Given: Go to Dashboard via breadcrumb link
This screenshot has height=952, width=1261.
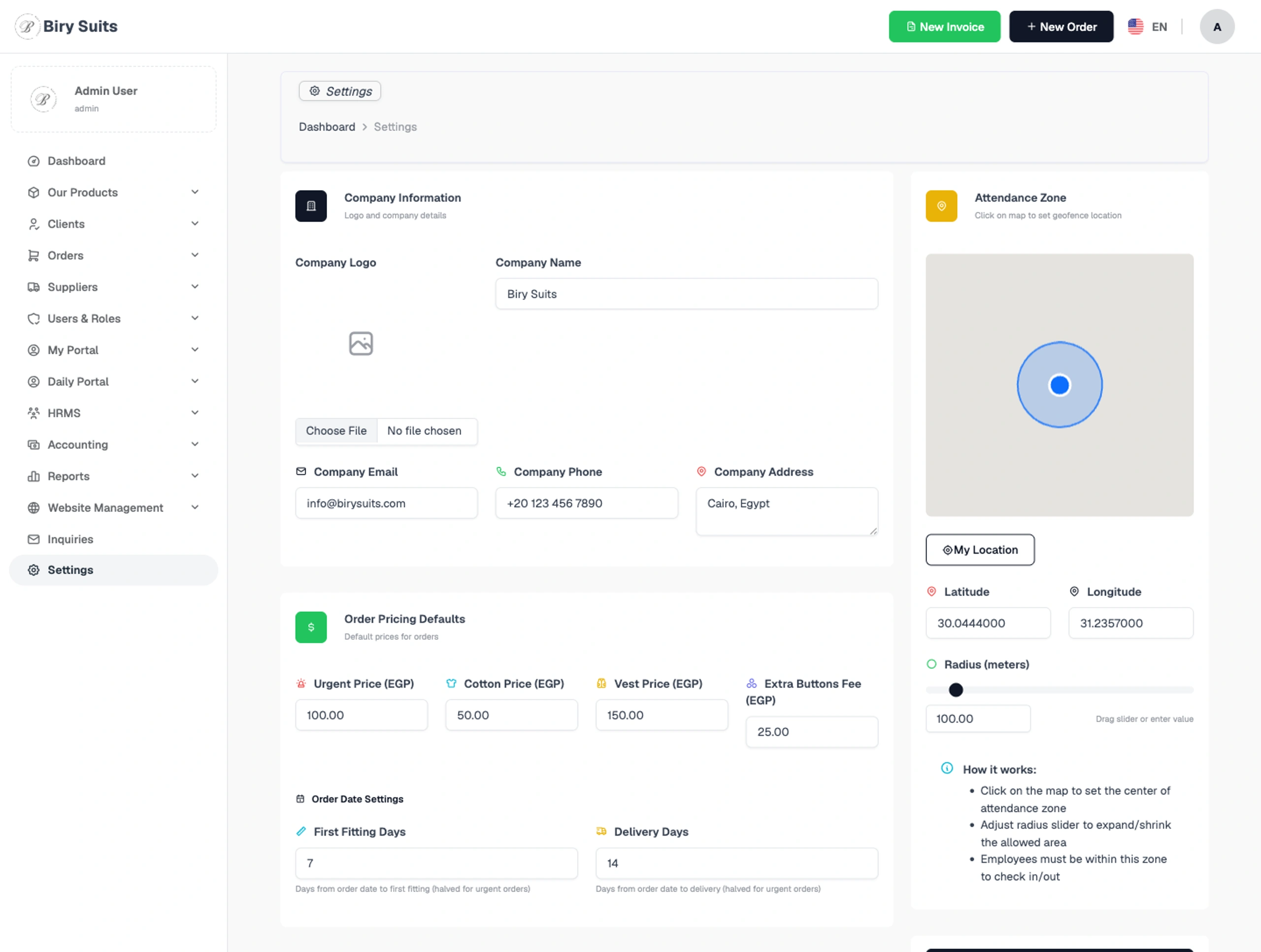Looking at the screenshot, I should coord(327,127).
